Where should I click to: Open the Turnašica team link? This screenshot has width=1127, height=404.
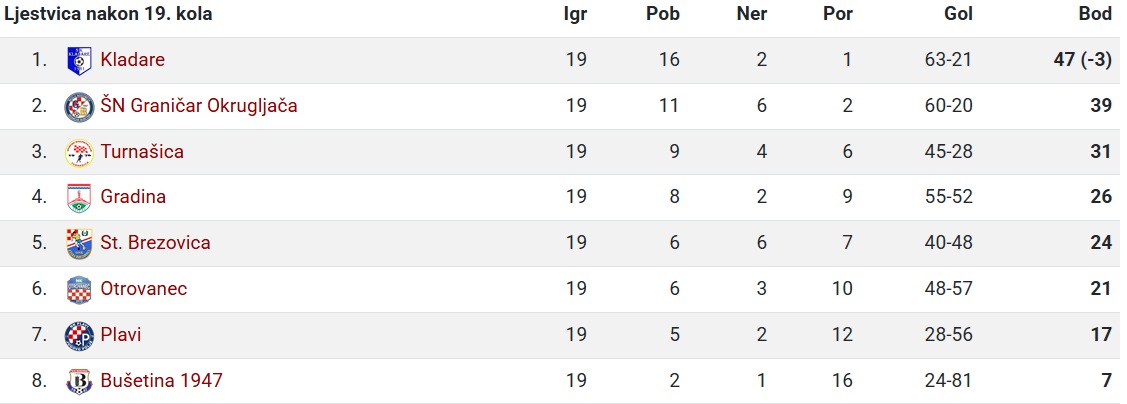coord(142,152)
